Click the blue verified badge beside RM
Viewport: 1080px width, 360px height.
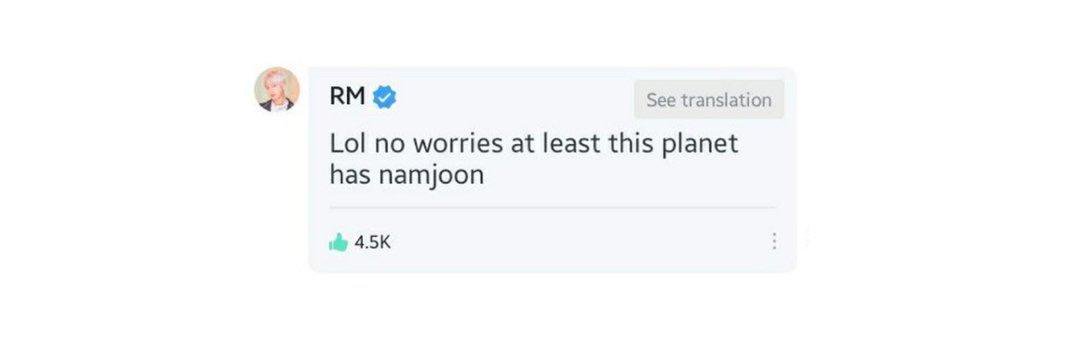click(384, 98)
